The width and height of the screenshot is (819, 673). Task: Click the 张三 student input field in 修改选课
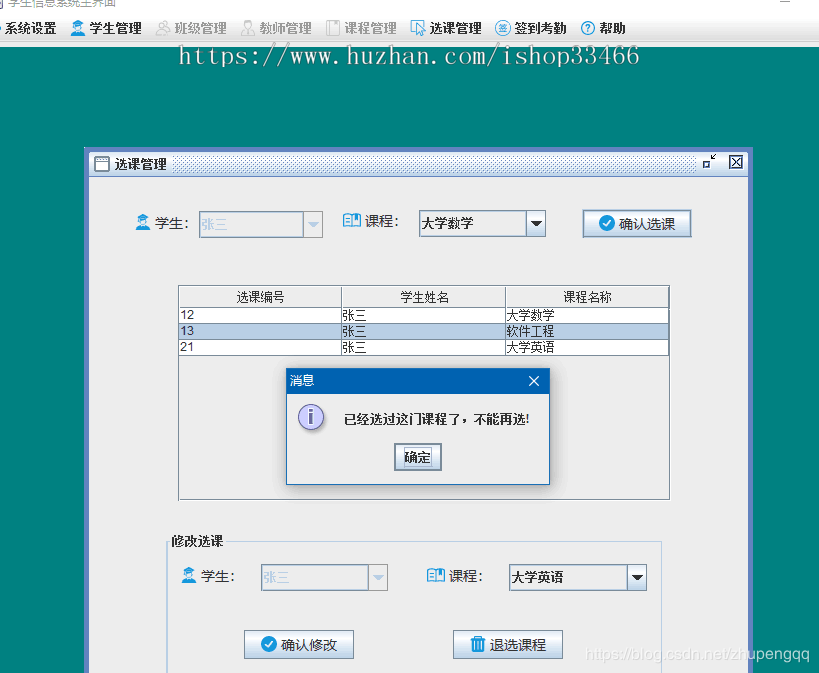coord(315,577)
